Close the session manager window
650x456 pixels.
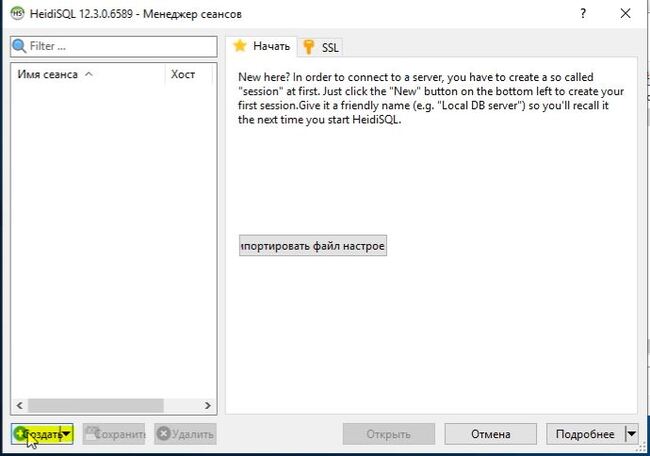(x=626, y=13)
